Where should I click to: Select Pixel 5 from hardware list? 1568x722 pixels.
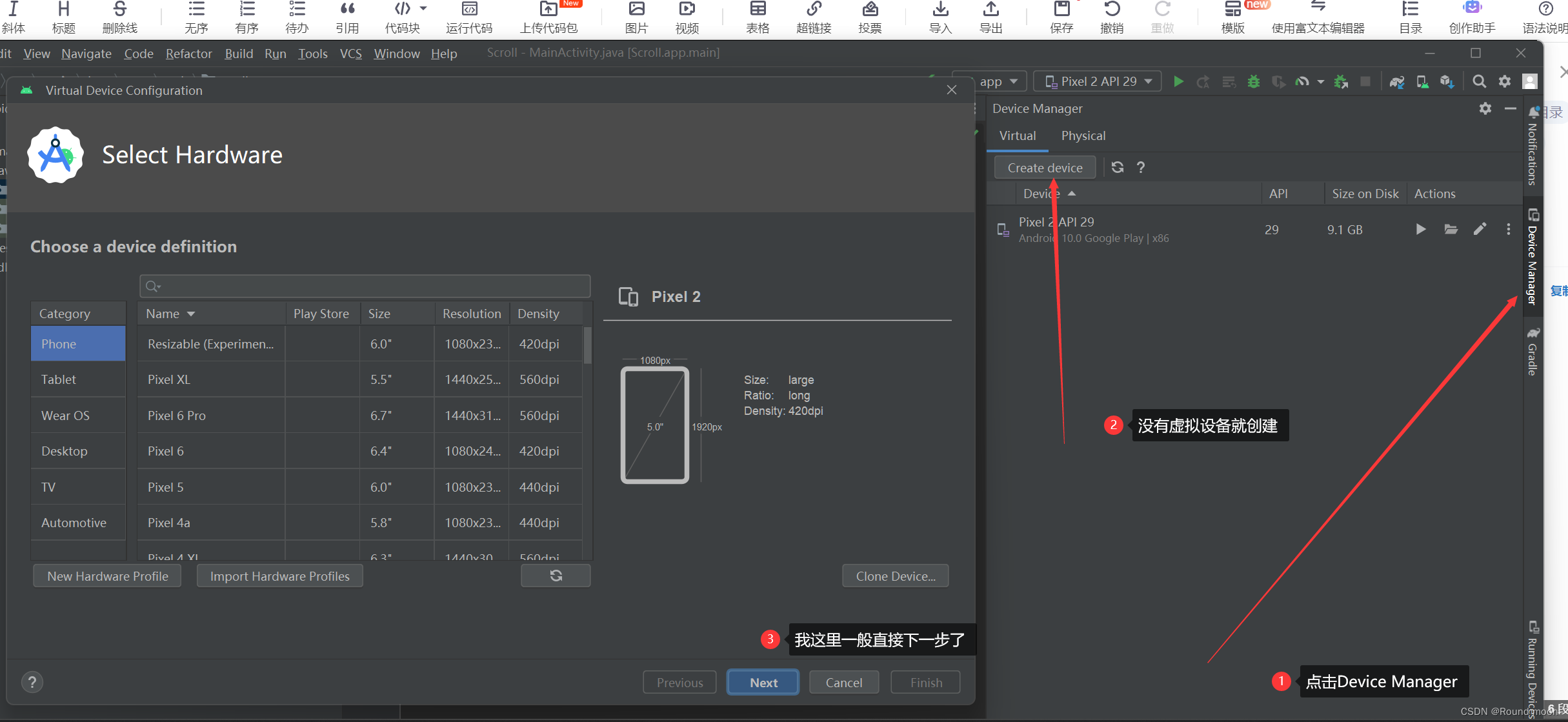pyautogui.click(x=165, y=487)
